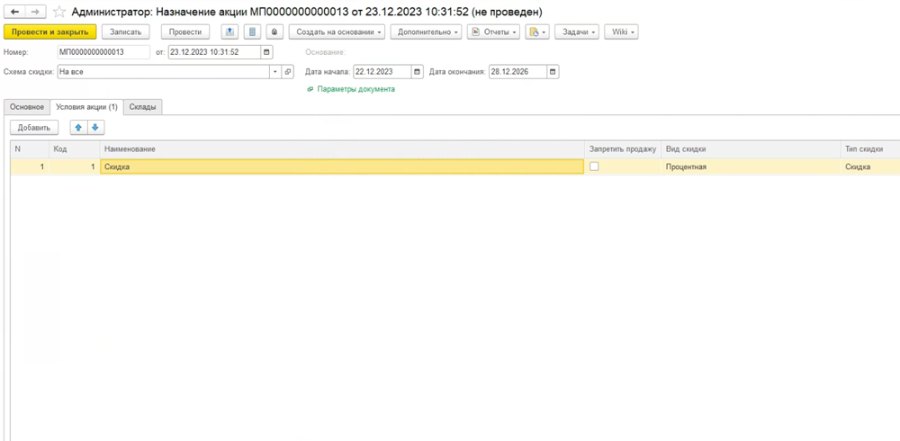Viewport: 900px width, 441px height.
Task: Click the document sheet toolbar icon
Action: [252, 32]
